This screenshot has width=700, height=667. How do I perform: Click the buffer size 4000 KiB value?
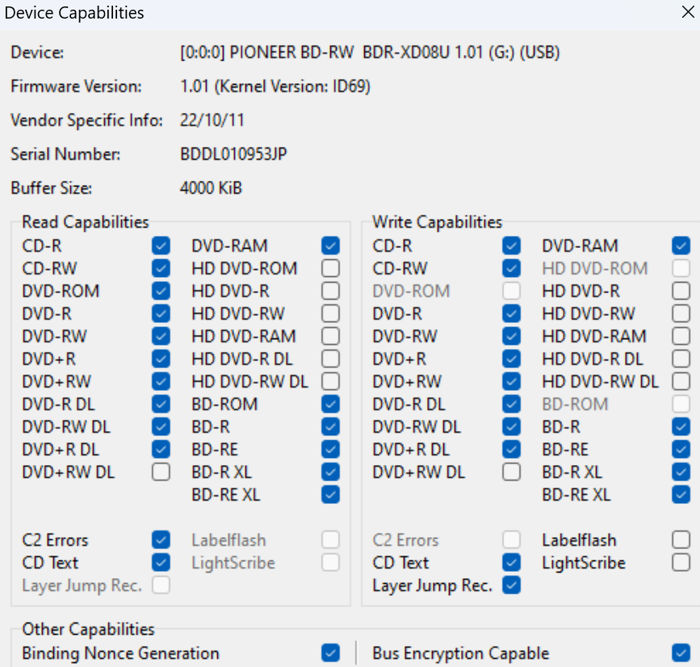[x=211, y=188]
